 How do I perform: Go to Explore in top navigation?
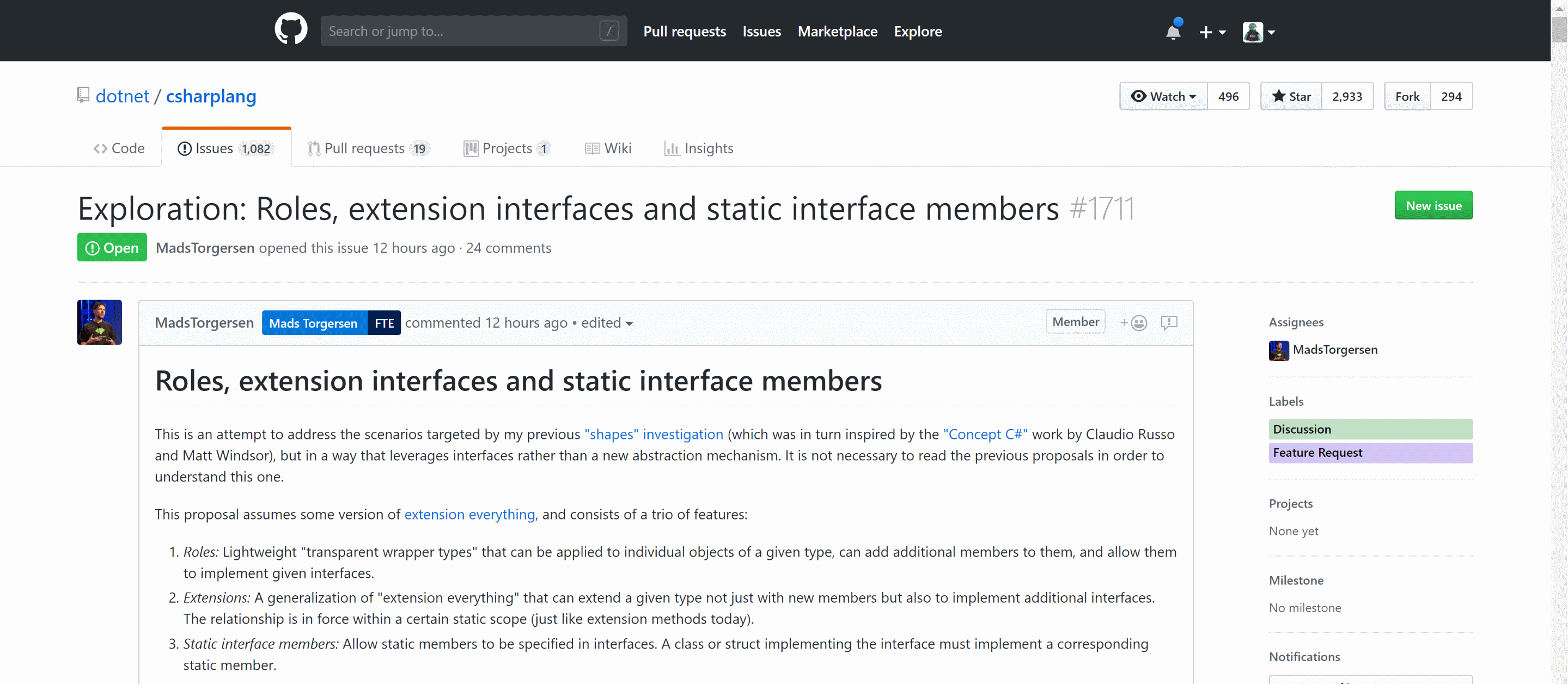tap(918, 31)
